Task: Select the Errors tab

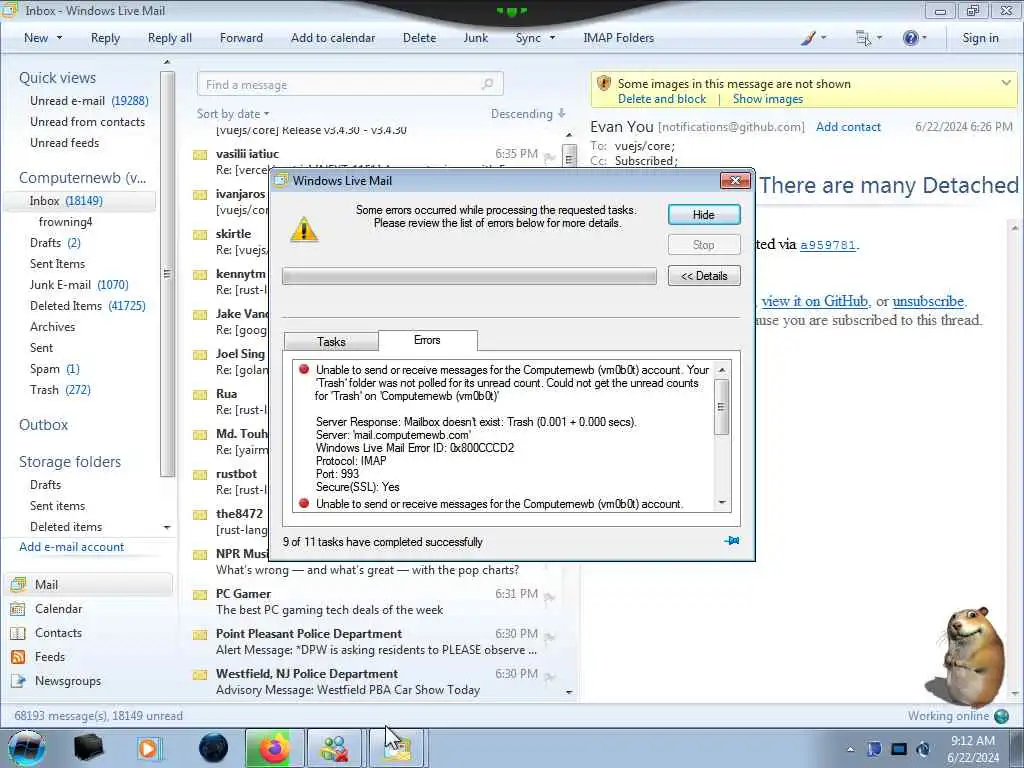Action: tap(427, 340)
